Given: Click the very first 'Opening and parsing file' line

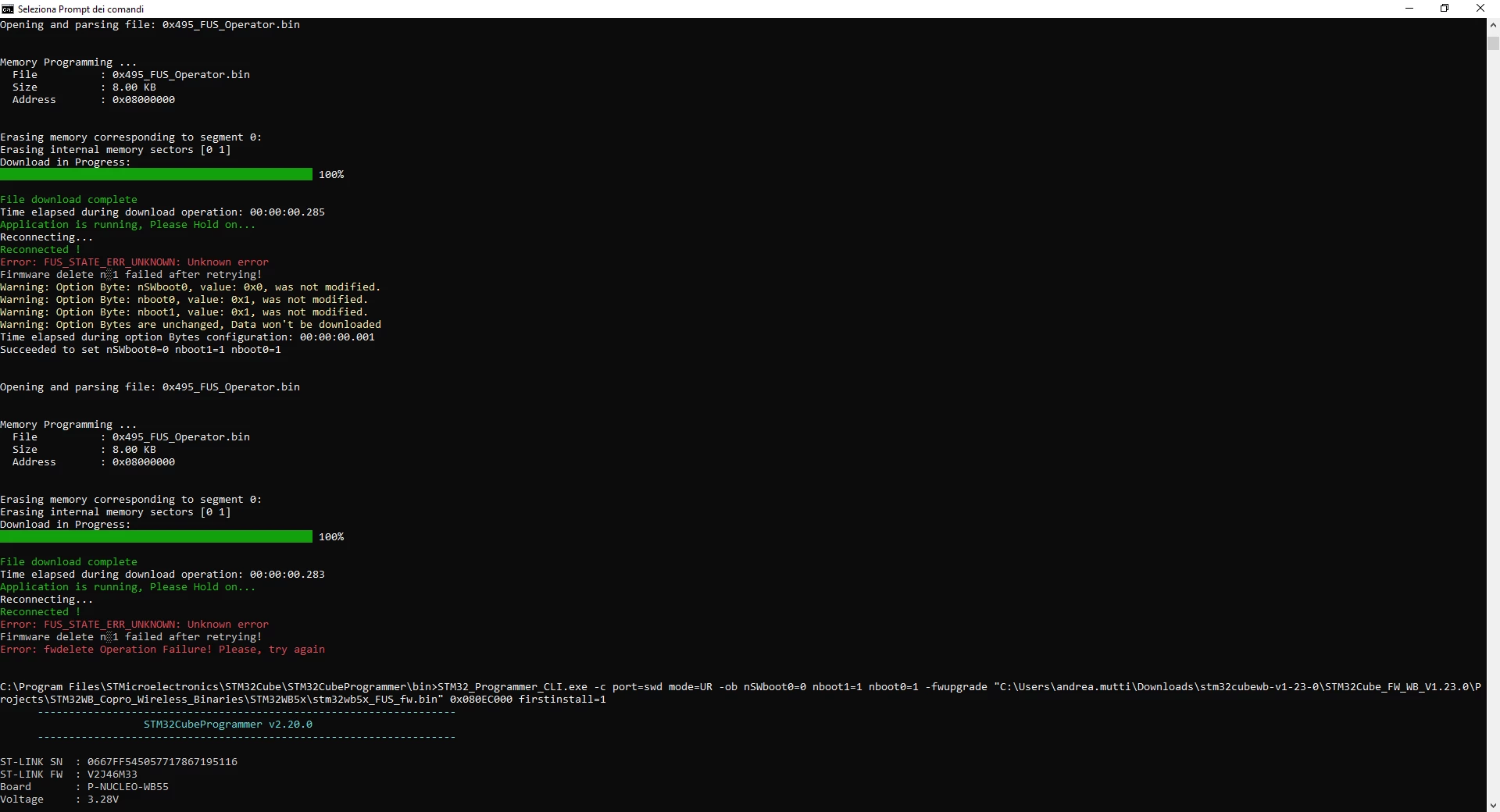Looking at the screenshot, I should tap(150, 25).
